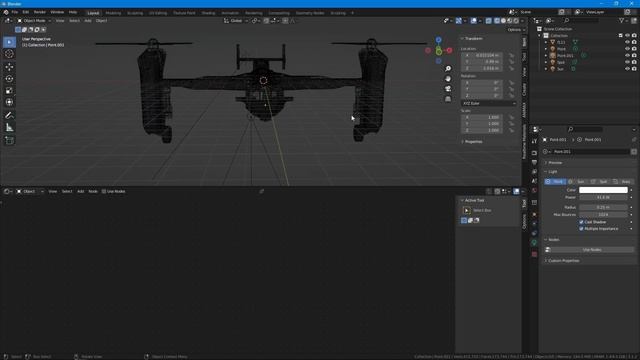The width and height of the screenshot is (640, 360).
Task: Switch orthographic/perspective grid icon
Action: click(x=448, y=99)
